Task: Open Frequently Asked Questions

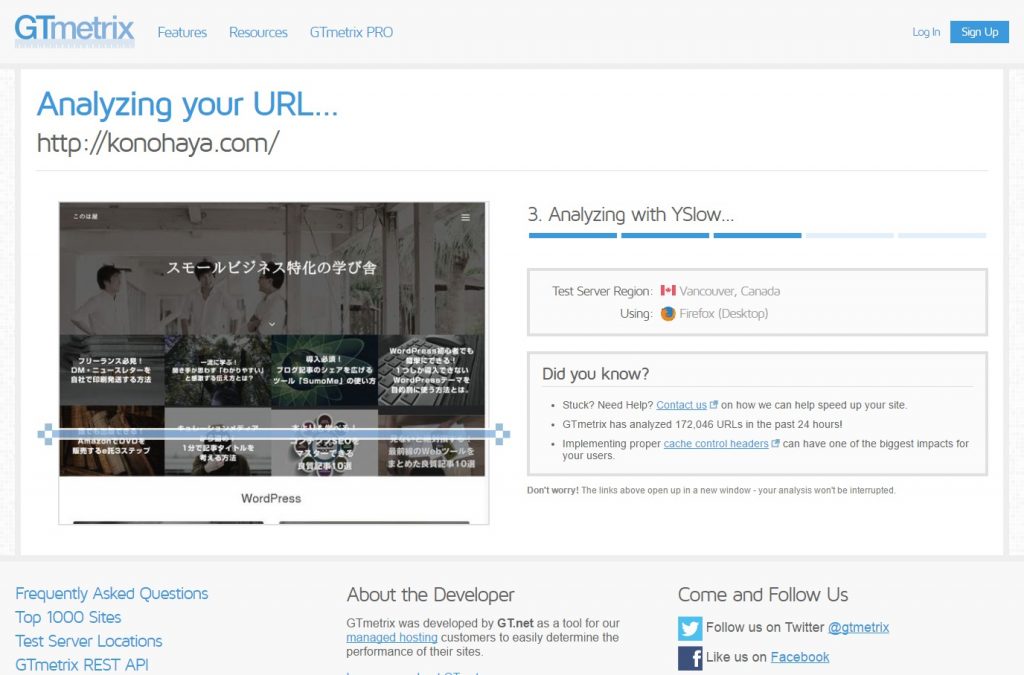Action: [112, 593]
